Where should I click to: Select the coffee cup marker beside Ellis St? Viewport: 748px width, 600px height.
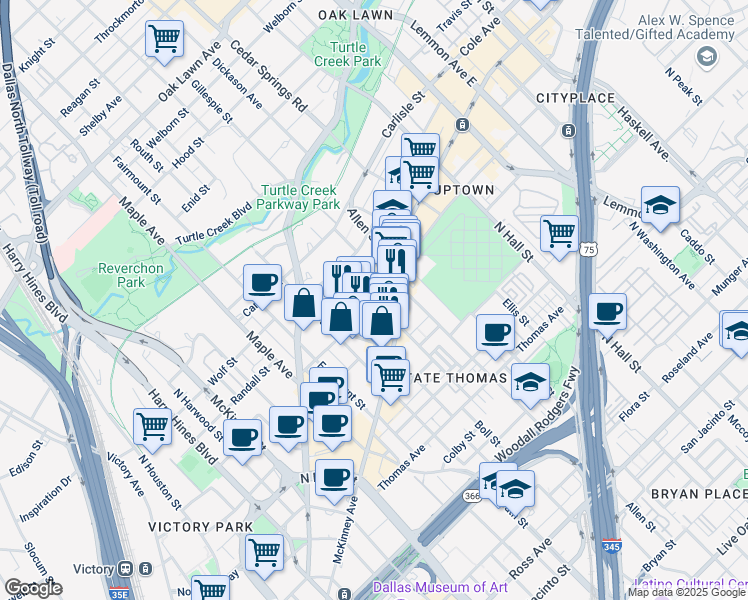496,333
